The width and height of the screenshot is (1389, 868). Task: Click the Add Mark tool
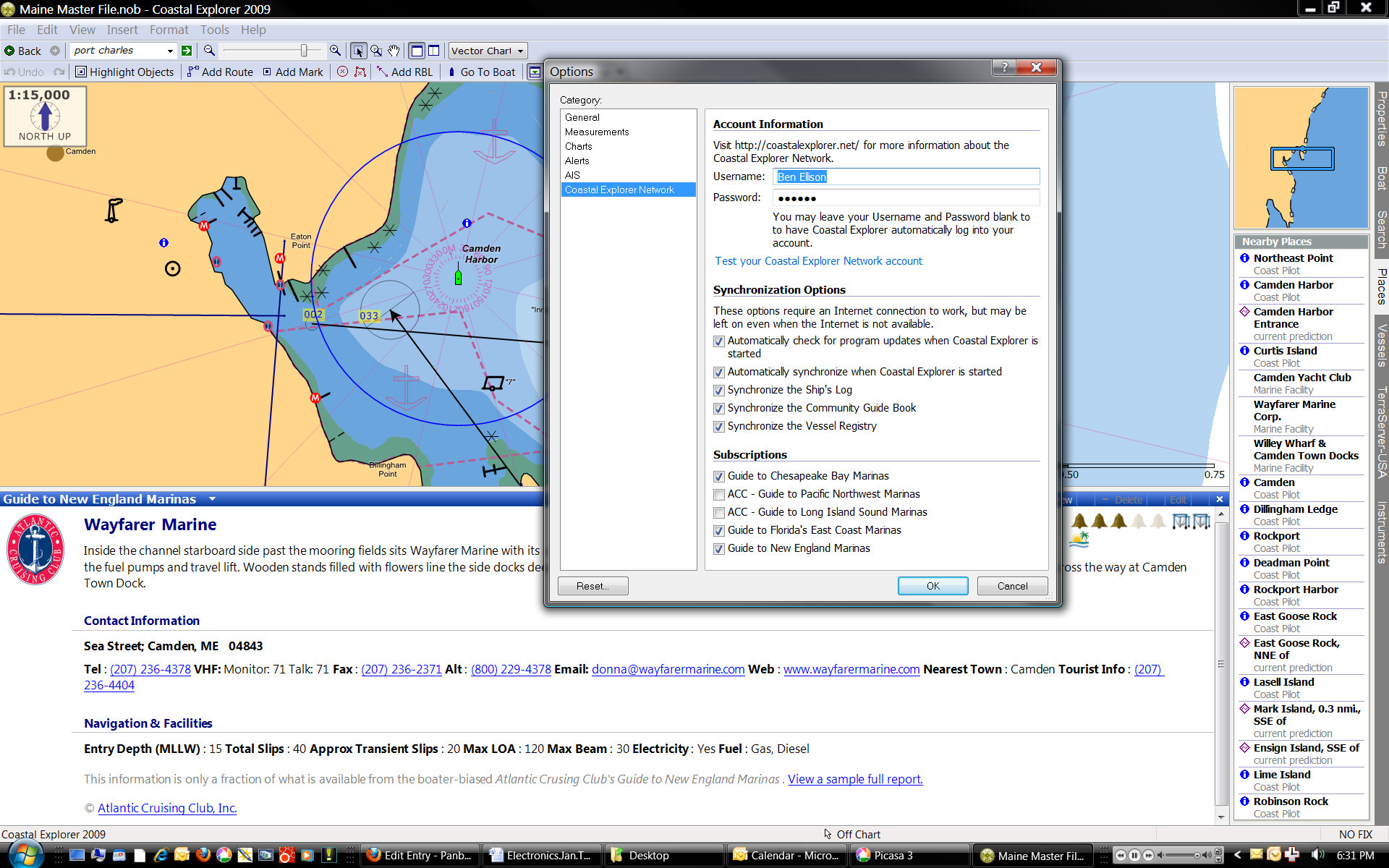(x=293, y=72)
